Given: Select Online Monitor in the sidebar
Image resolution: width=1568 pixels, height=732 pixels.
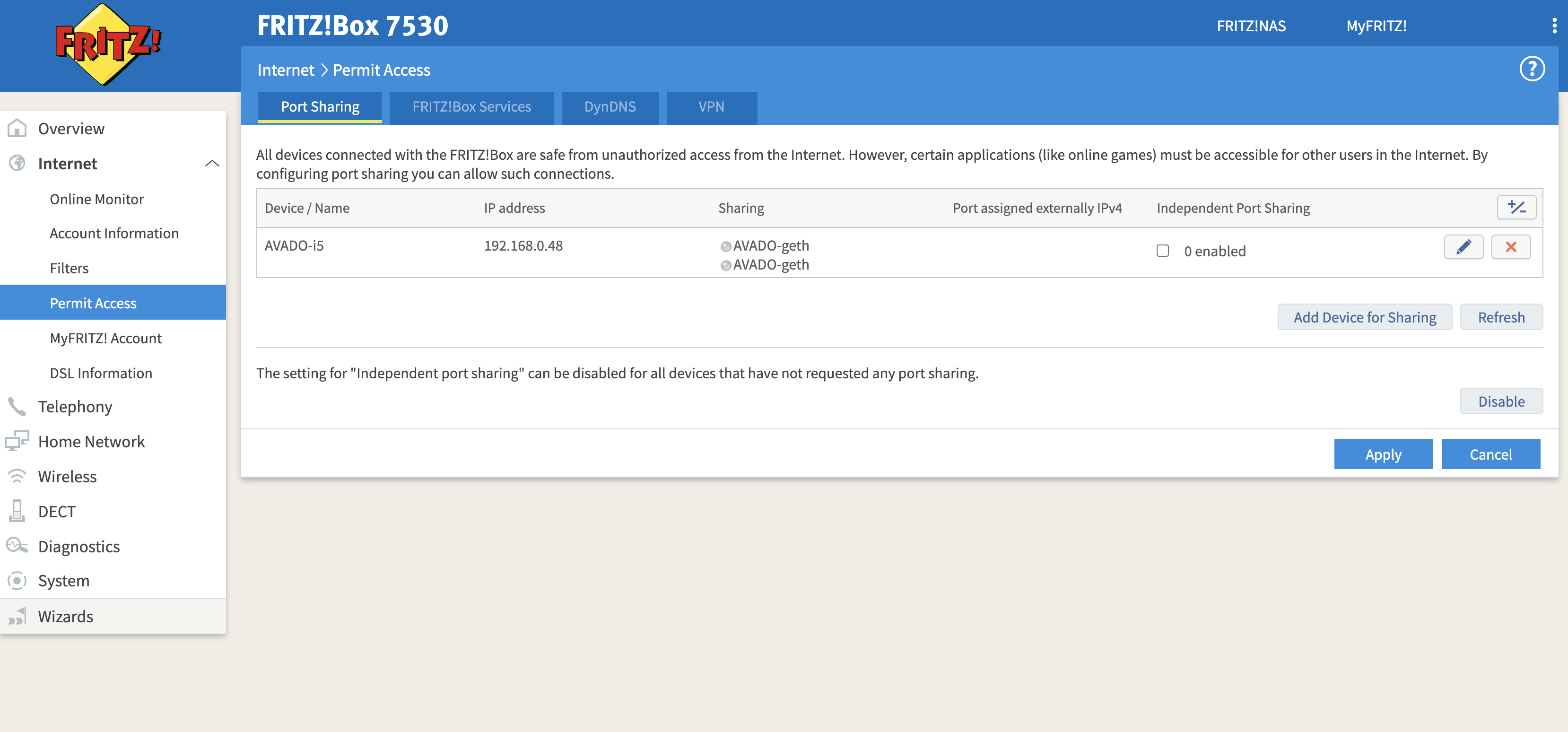Looking at the screenshot, I should (x=97, y=199).
